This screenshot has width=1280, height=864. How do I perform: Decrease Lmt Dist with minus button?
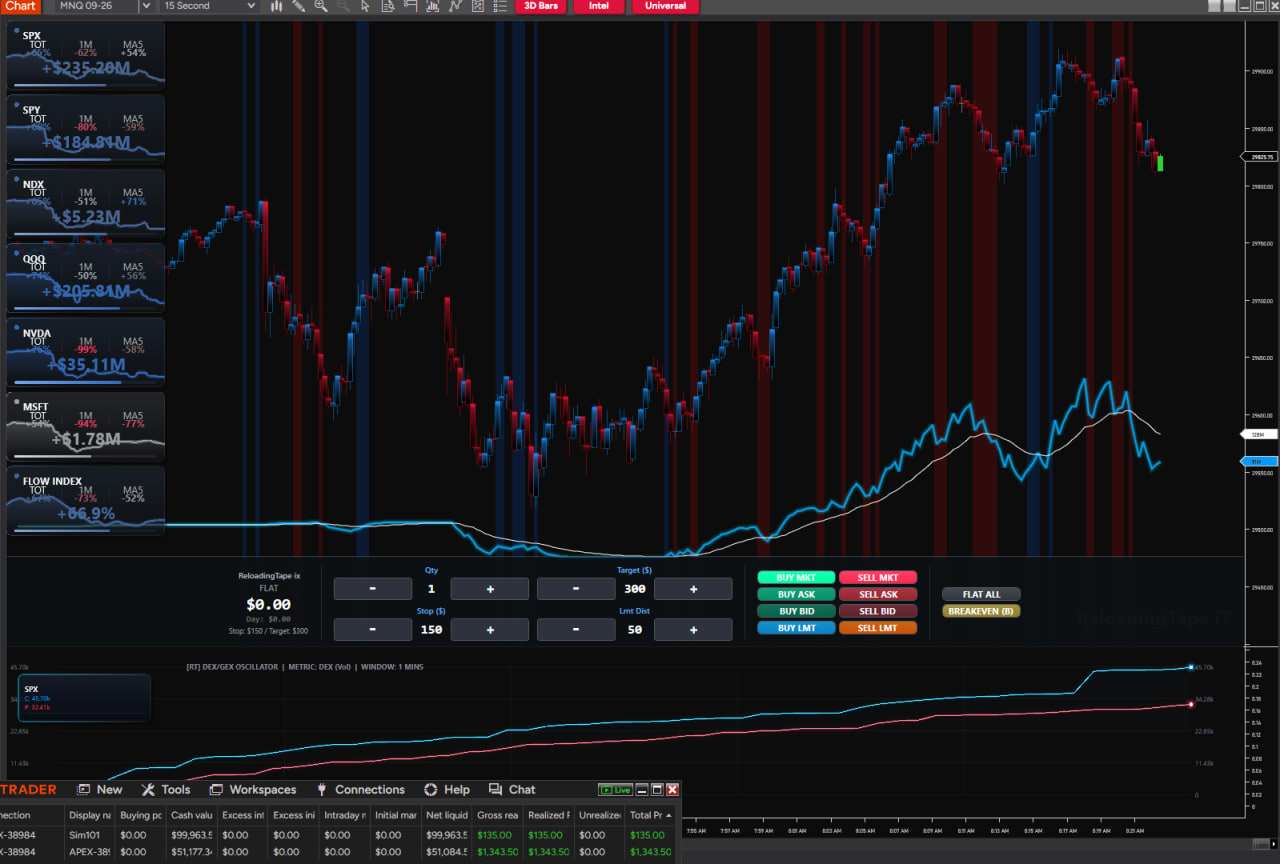(576, 630)
